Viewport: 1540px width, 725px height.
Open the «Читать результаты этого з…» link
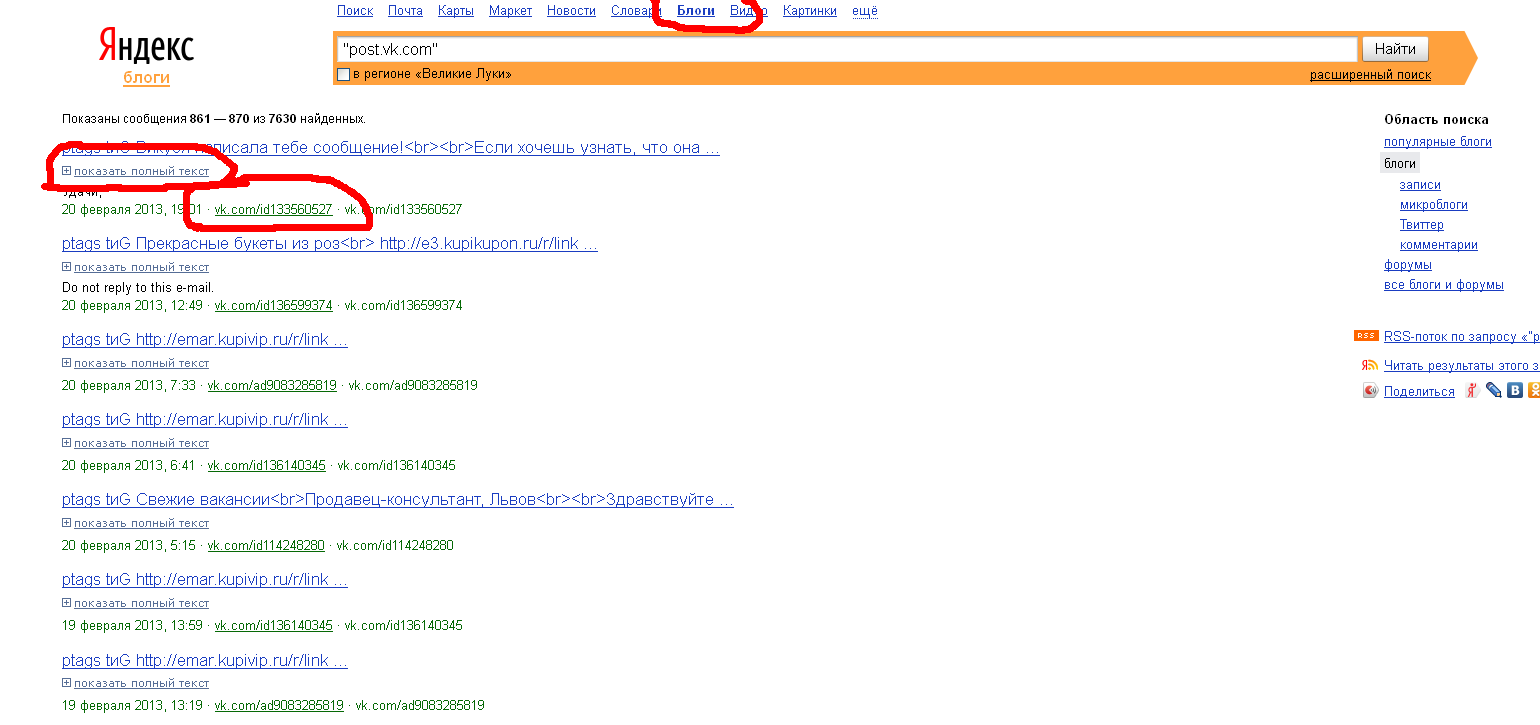pos(1461,366)
